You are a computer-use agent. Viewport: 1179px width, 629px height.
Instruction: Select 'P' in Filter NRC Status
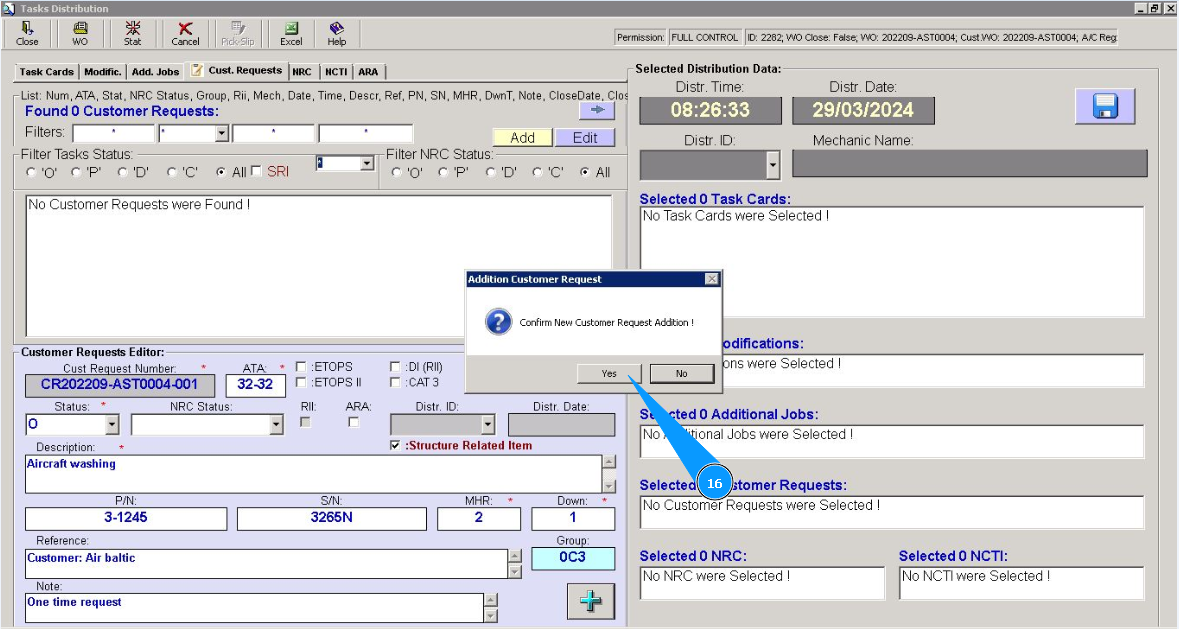coord(443,172)
